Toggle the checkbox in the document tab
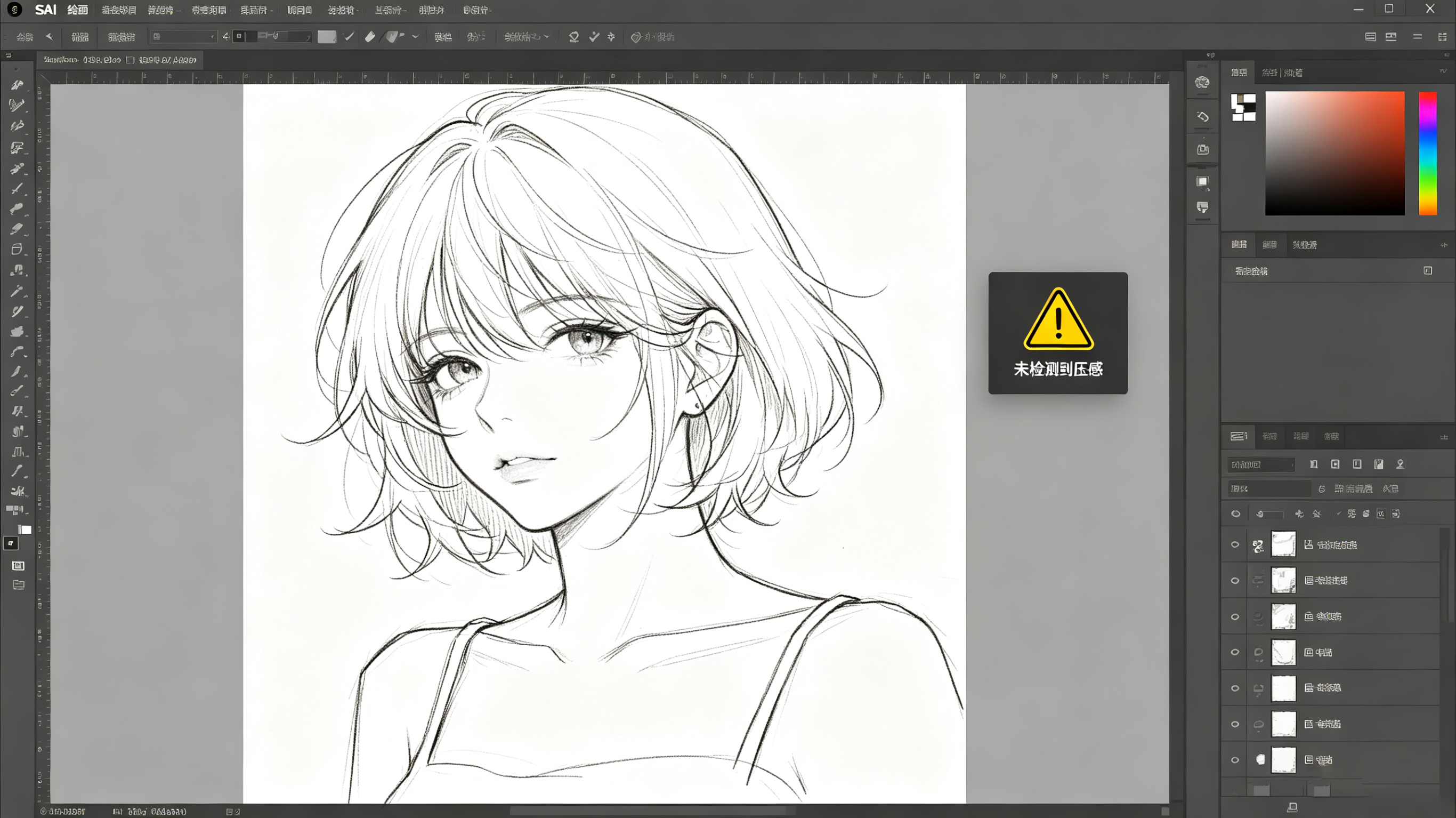Image resolution: width=1456 pixels, height=818 pixels. point(130,60)
